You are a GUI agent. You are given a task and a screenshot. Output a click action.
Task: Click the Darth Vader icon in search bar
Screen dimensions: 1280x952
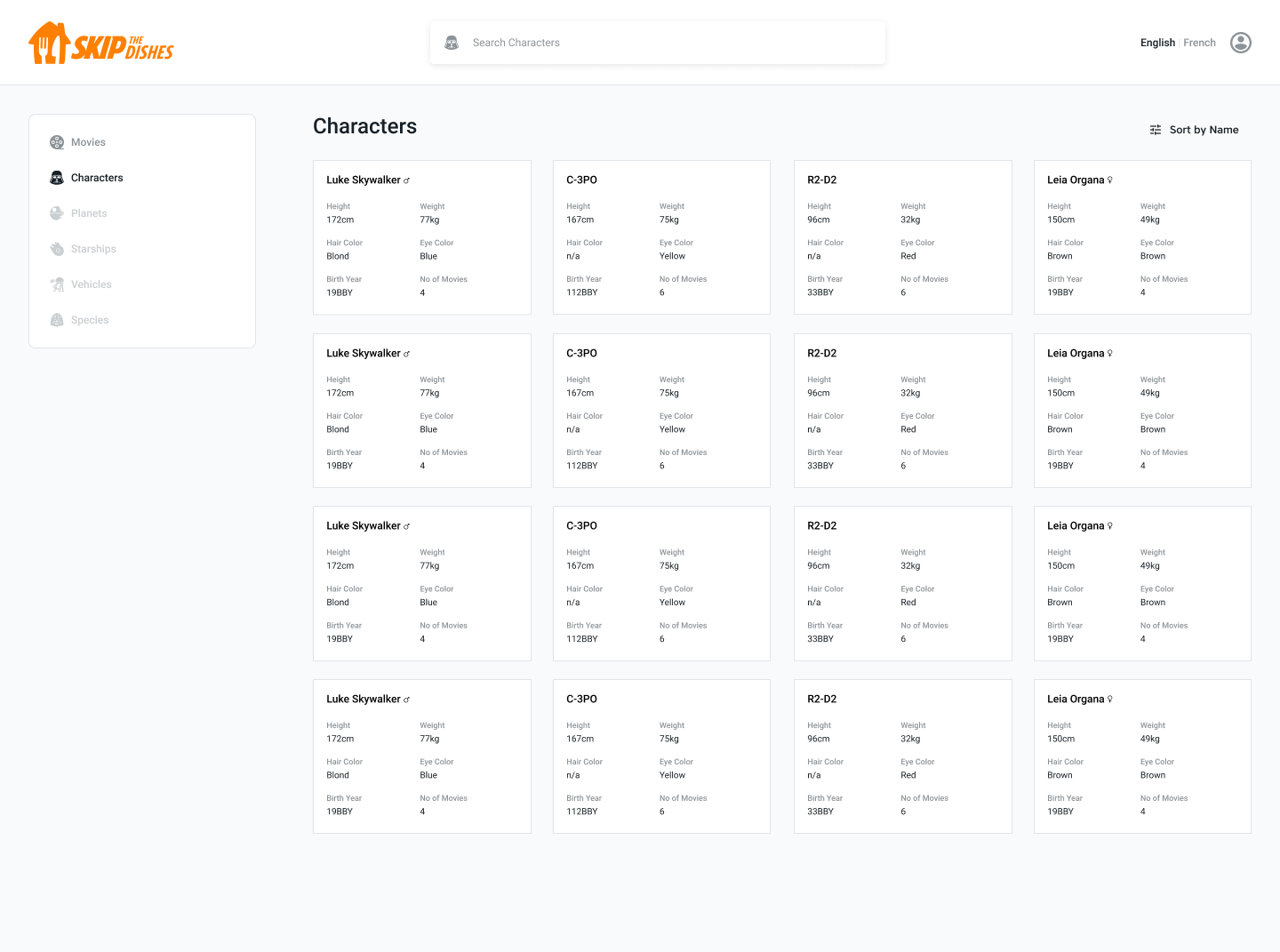coord(452,43)
